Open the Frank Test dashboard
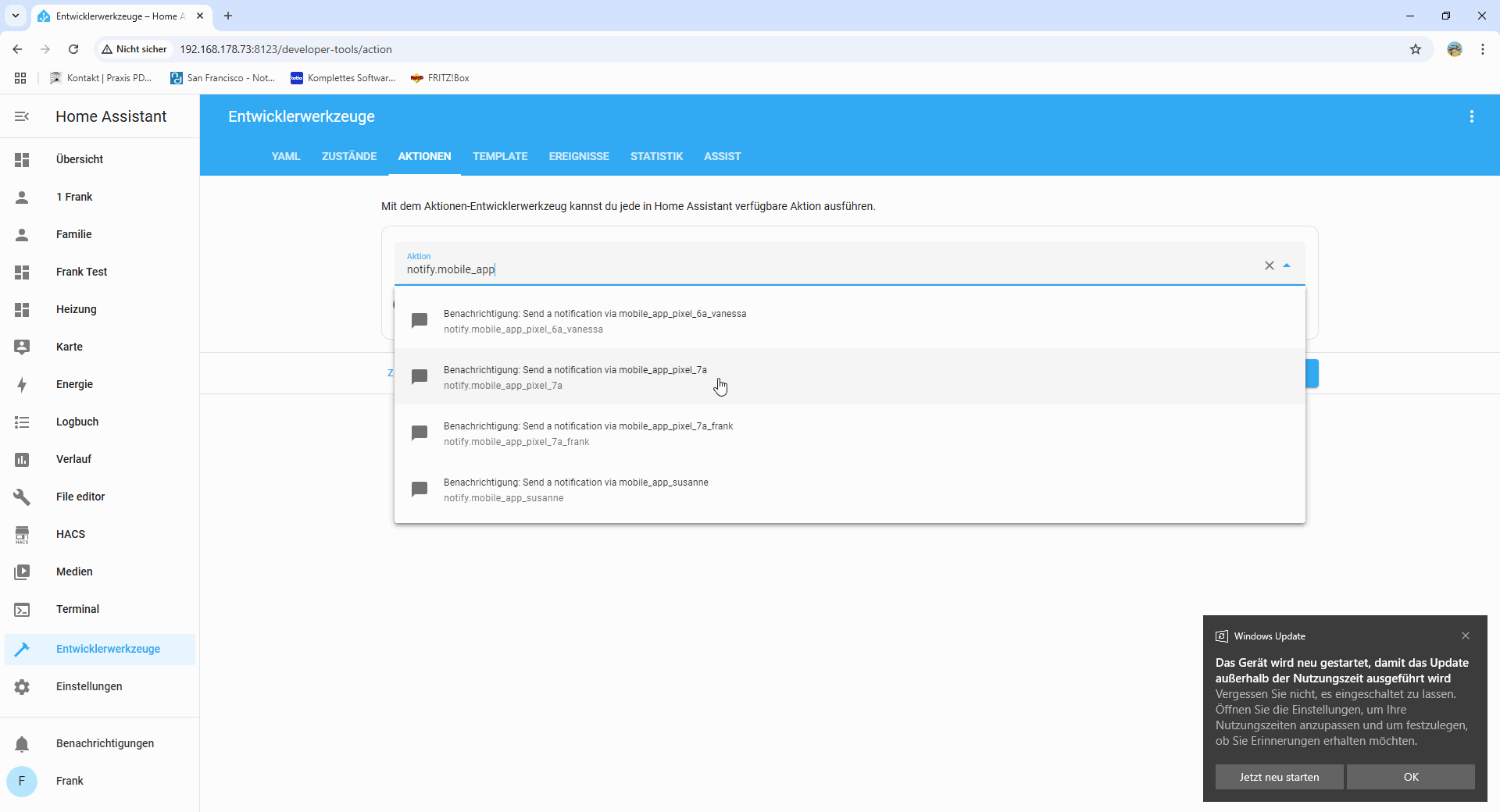 [x=100, y=272]
